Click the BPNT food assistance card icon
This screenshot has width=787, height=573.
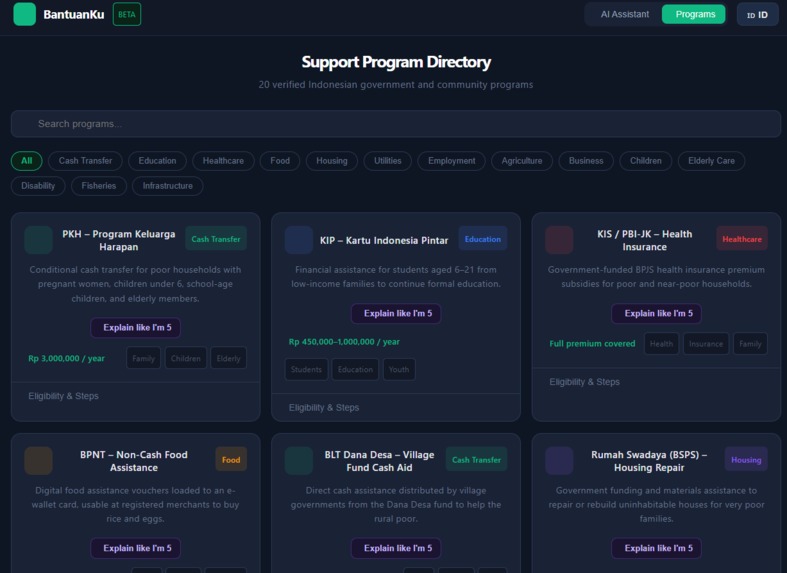pyautogui.click(x=38, y=461)
